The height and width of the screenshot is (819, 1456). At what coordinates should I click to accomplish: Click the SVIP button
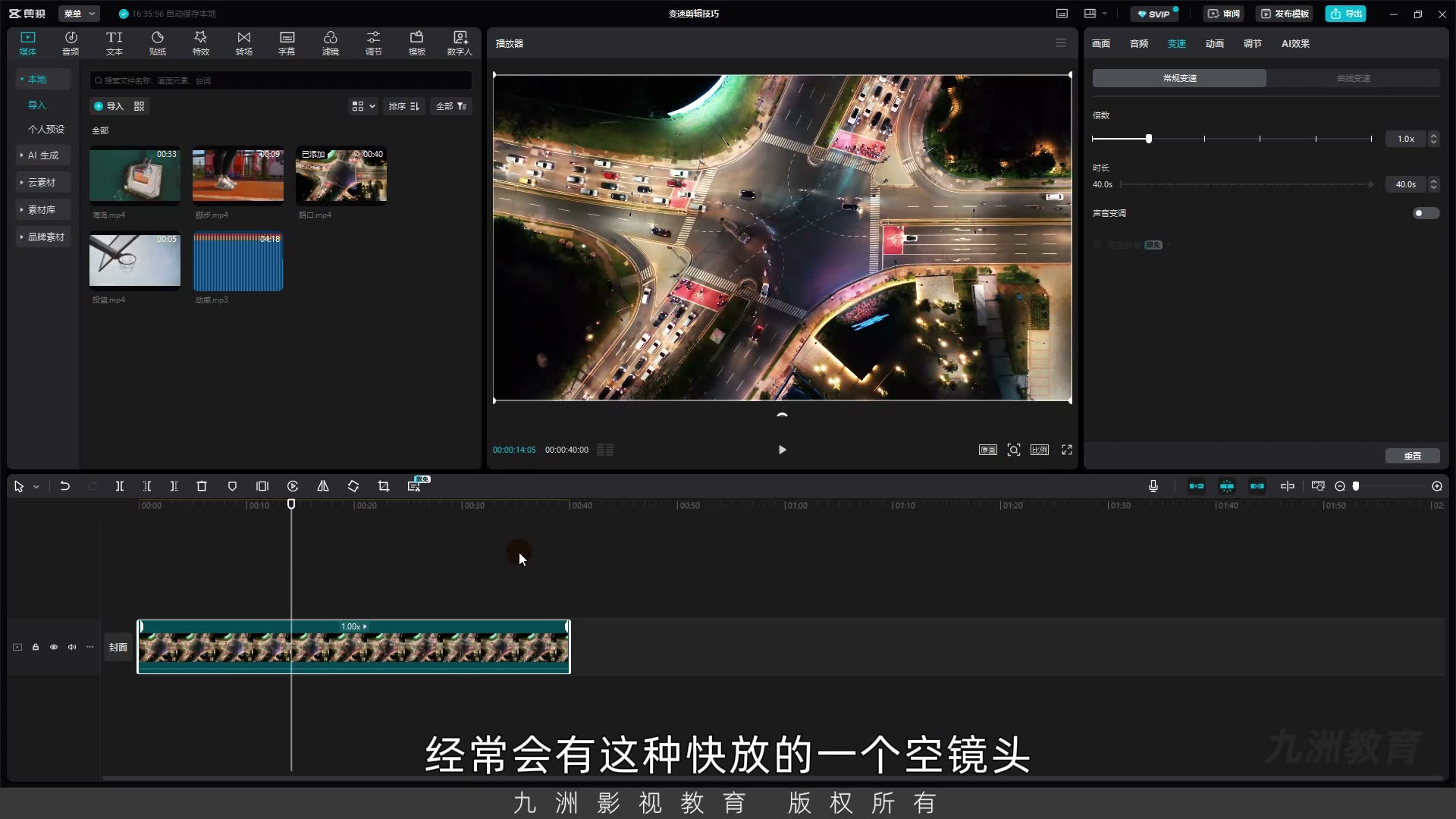[x=1154, y=14]
